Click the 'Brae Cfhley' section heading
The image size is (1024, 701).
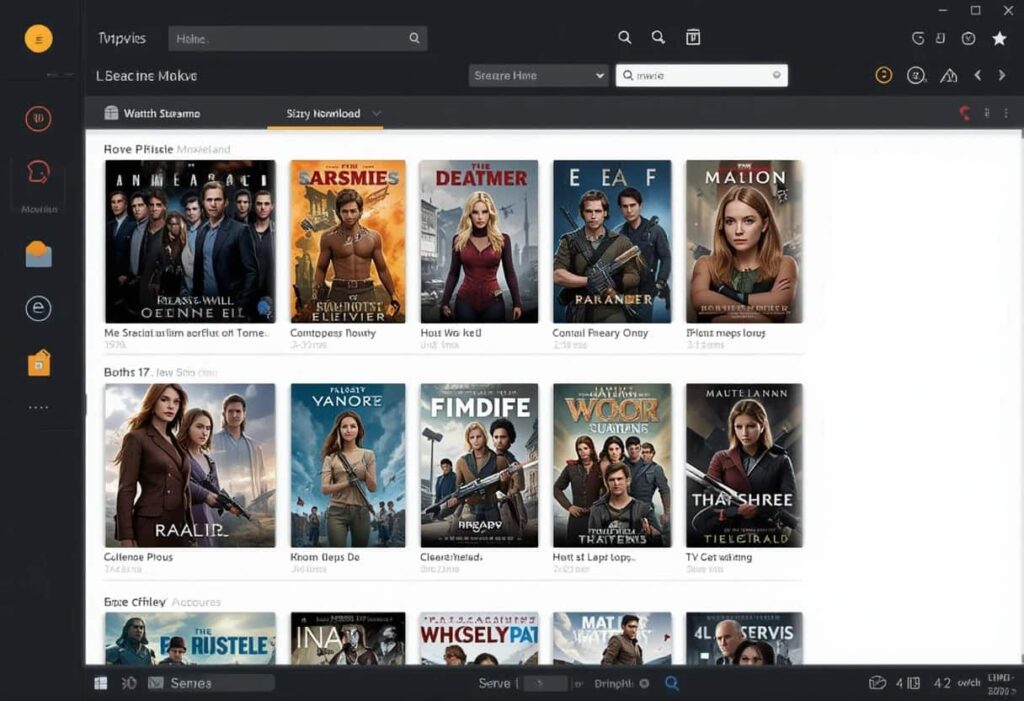pos(135,602)
